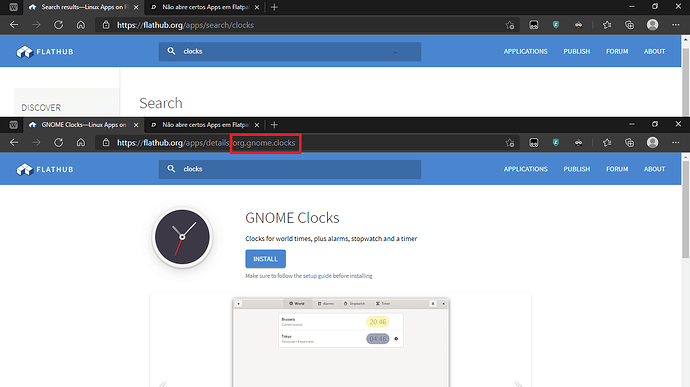This screenshot has width=690, height=387.
Task: Open PUBLISH on search results page
Action: pos(576,52)
